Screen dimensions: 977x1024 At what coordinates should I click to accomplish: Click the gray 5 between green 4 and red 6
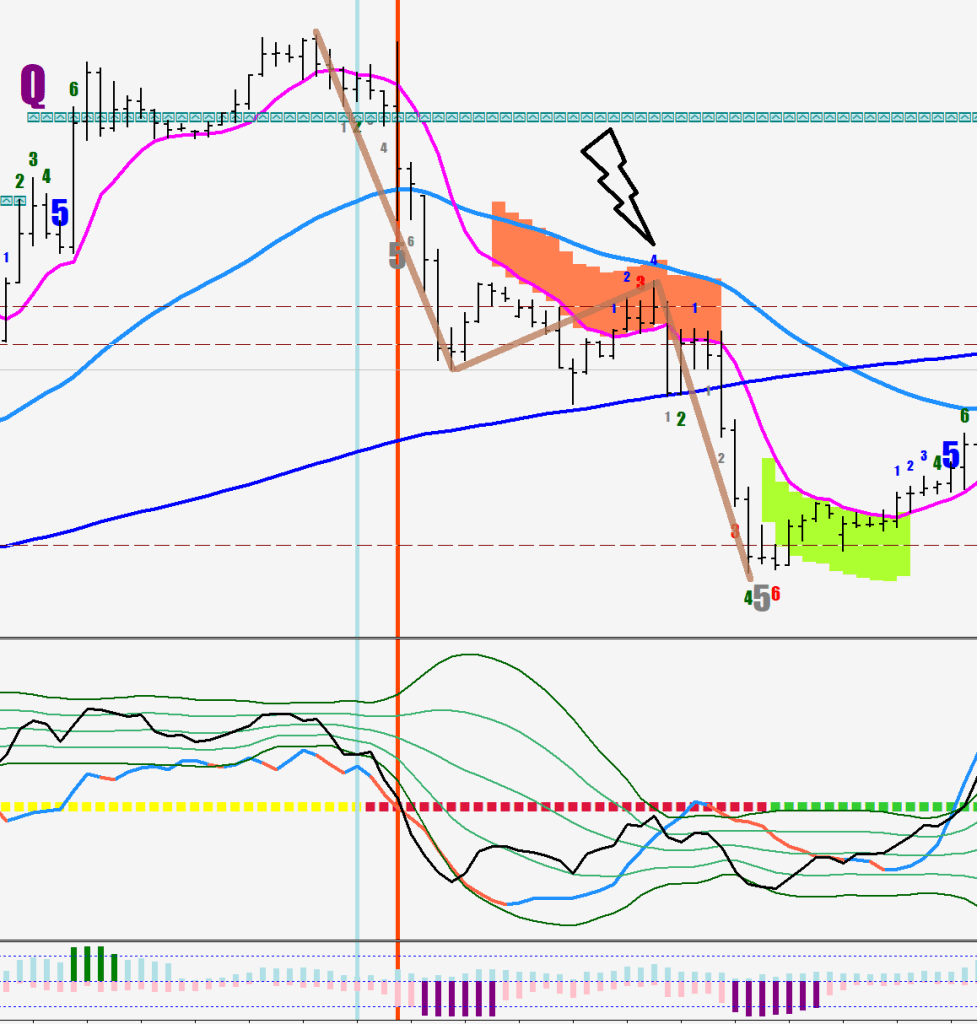tap(761, 598)
